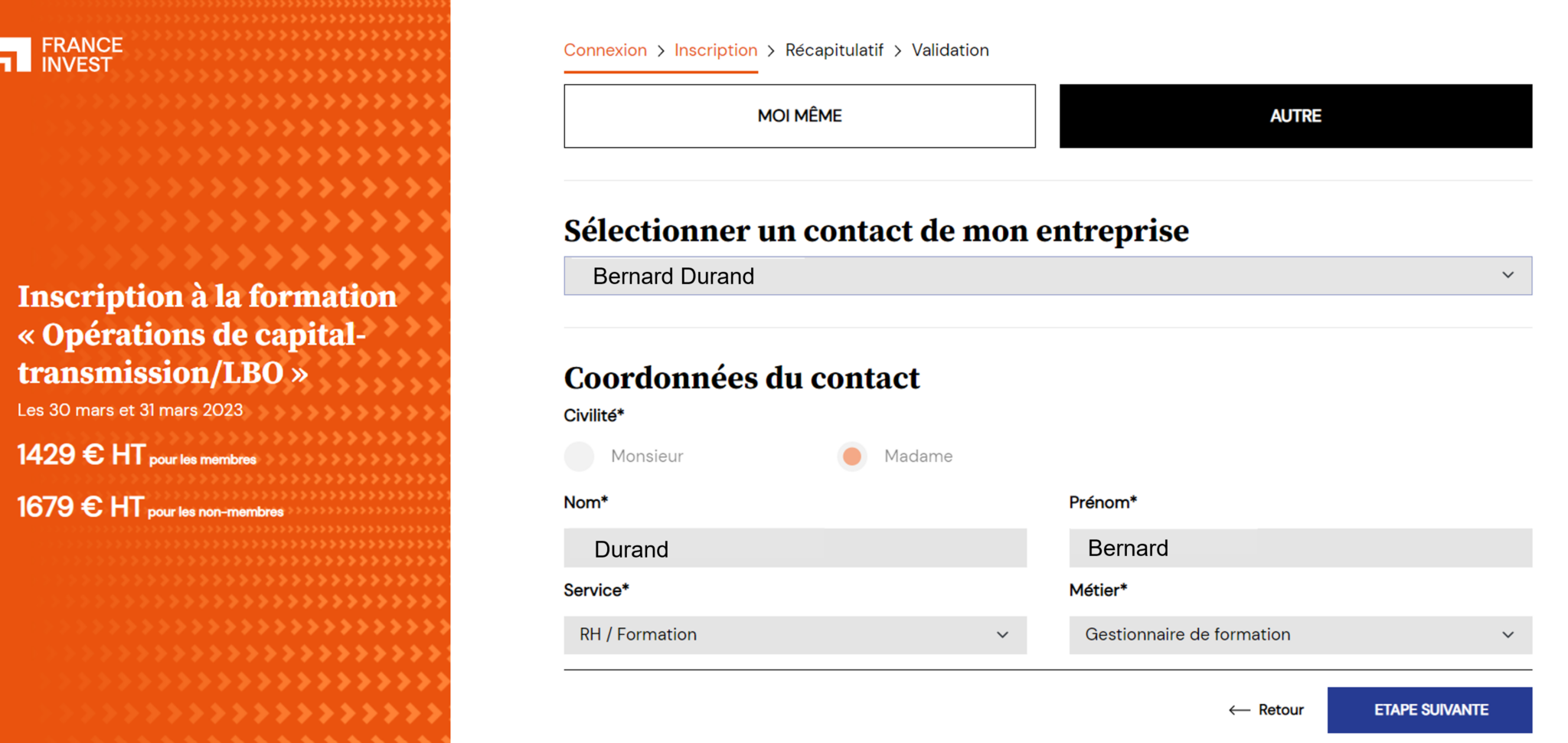Open the RH / Formation service dropdown

[795, 635]
